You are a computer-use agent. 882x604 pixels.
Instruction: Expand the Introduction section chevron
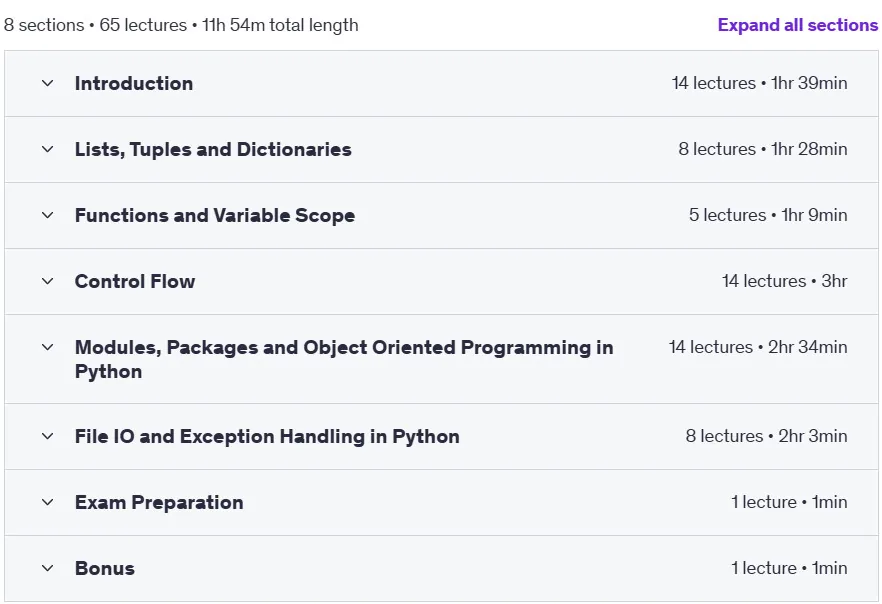click(x=48, y=83)
